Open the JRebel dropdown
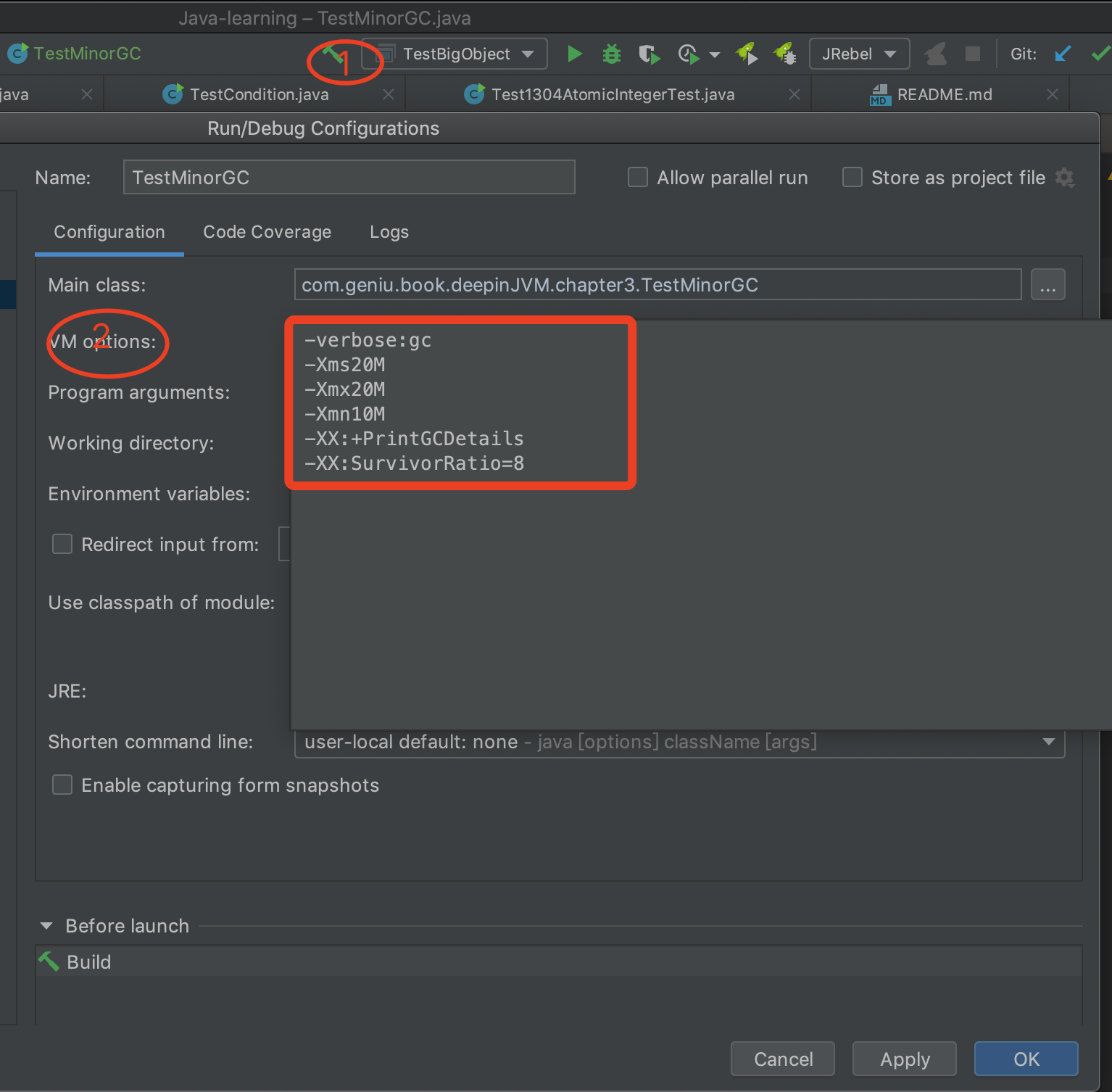 pyautogui.click(x=859, y=54)
